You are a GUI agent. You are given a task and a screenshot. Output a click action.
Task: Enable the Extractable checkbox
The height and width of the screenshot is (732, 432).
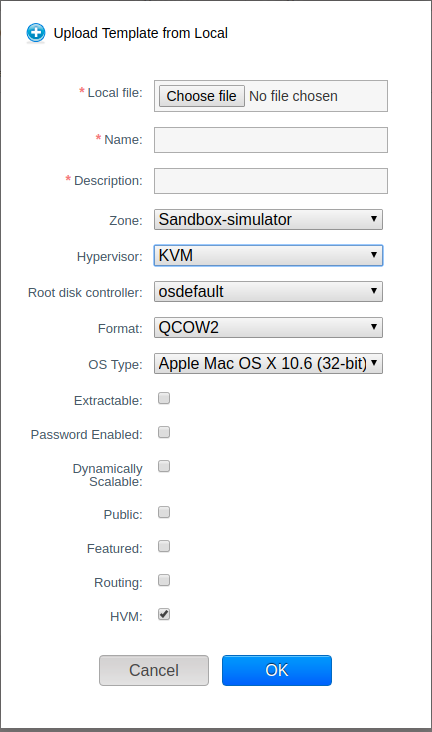[x=164, y=398]
